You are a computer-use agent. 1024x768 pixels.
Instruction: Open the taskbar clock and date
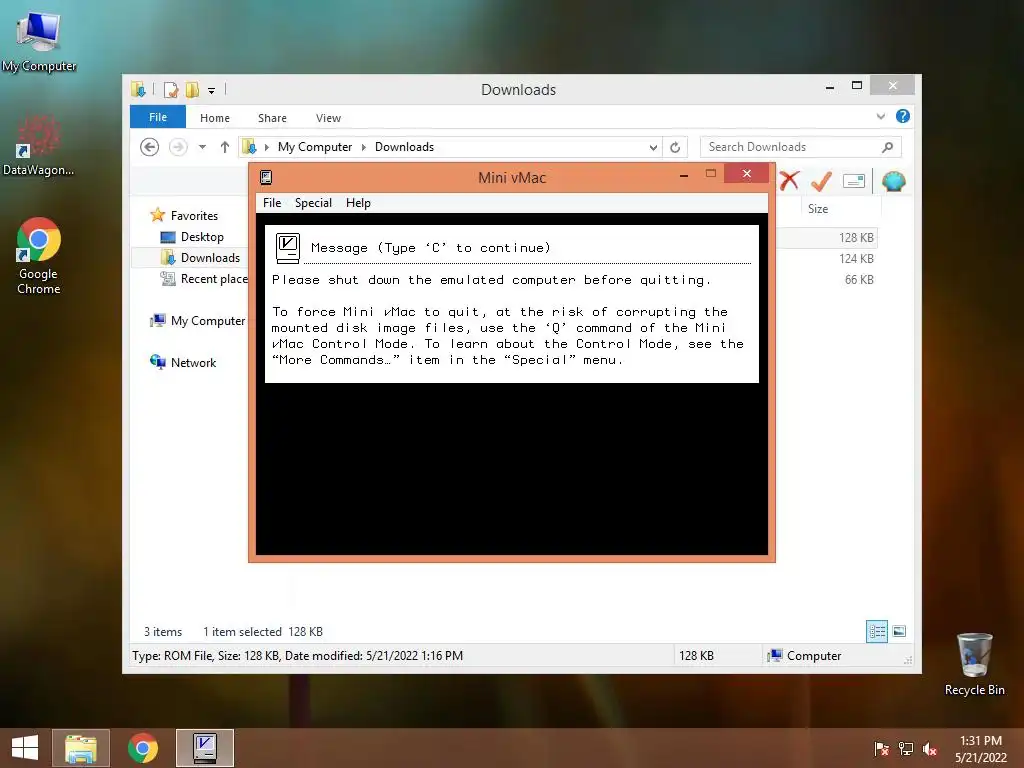tap(981, 749)
